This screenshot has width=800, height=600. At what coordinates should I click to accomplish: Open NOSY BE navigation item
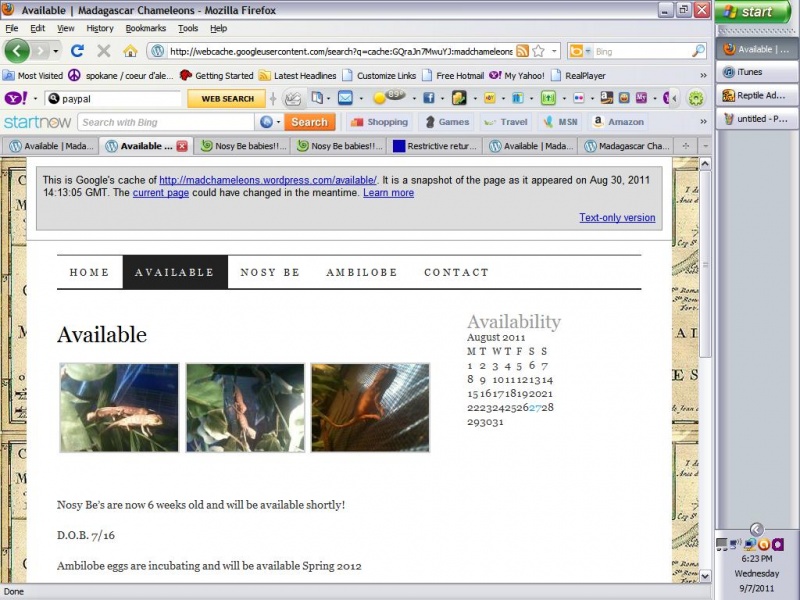click(270, 272)
